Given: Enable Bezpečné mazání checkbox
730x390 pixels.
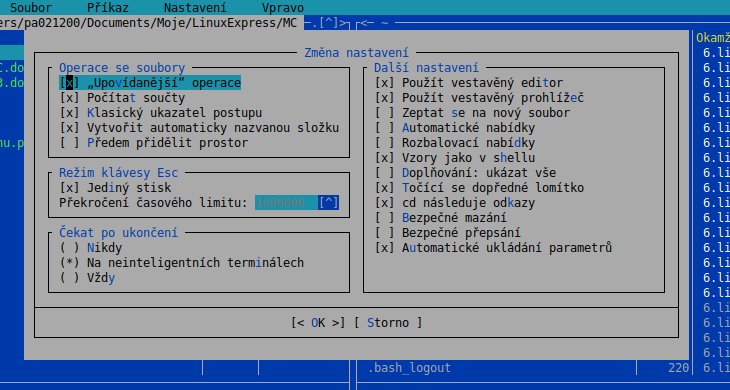Looking at the screenshot, I should [441, 217].
